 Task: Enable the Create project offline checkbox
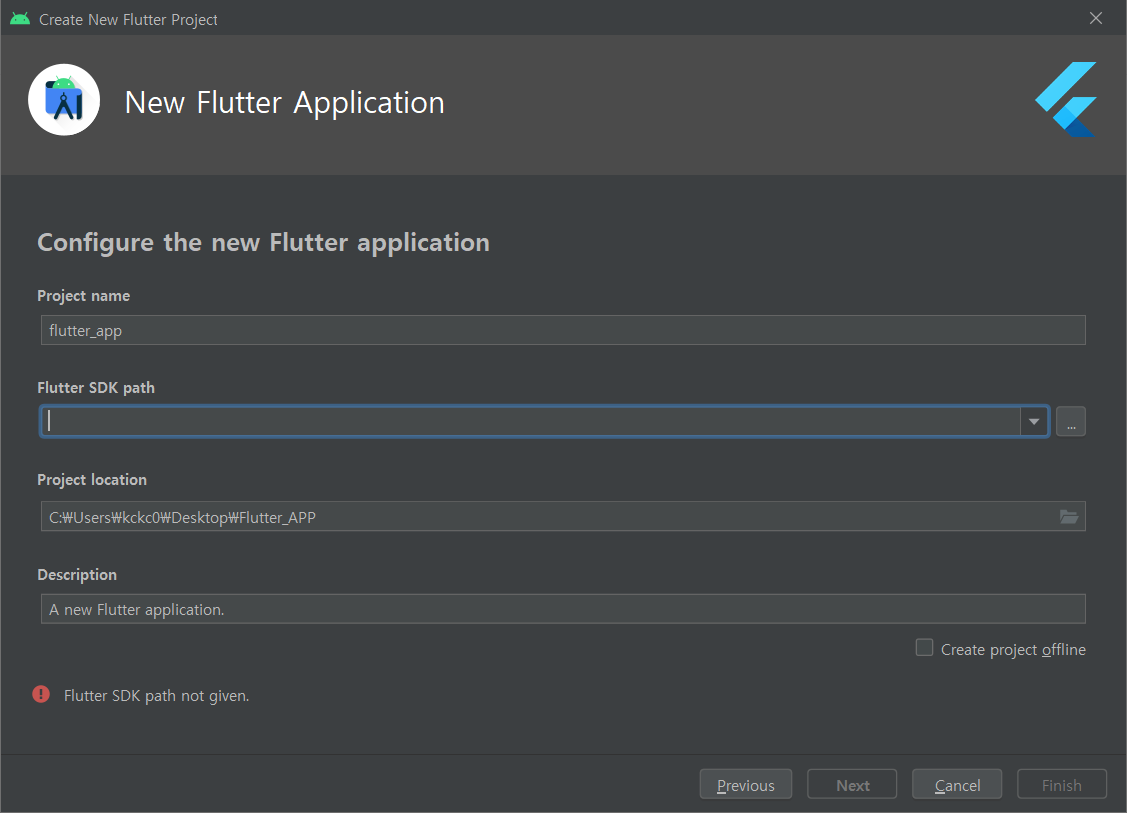[x=924, y=648]
